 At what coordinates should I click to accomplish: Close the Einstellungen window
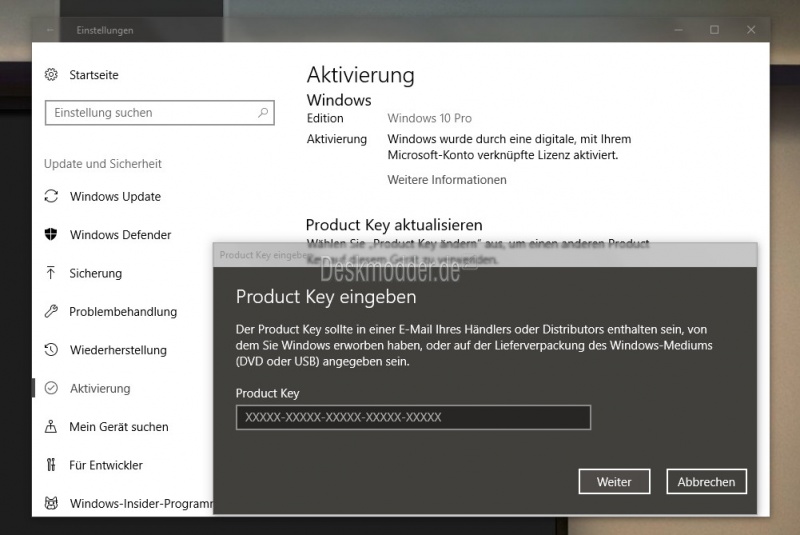(x=751, y=30)
